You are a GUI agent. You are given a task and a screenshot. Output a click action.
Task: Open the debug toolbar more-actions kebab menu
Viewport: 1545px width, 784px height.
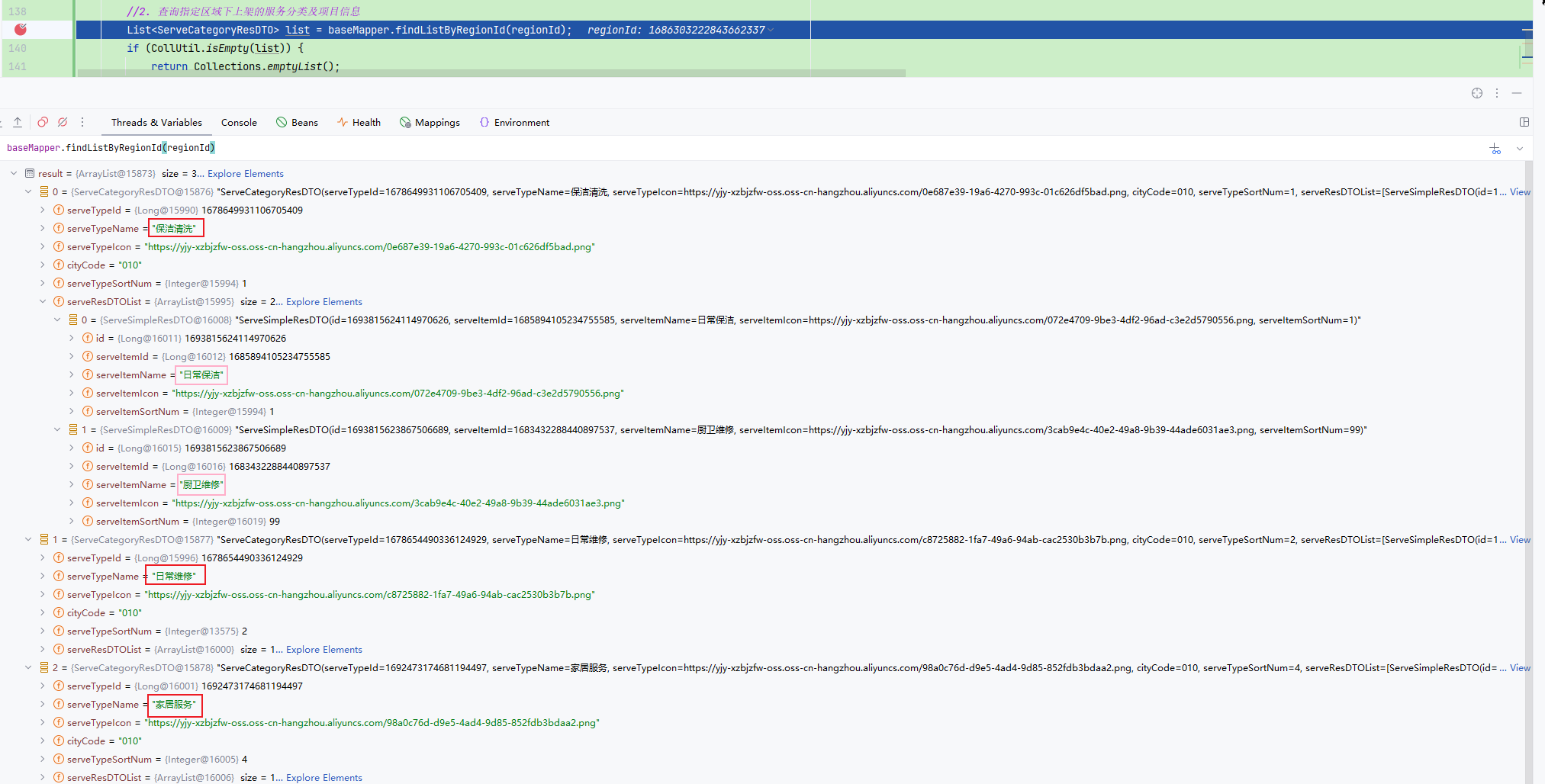coord(82,122)
